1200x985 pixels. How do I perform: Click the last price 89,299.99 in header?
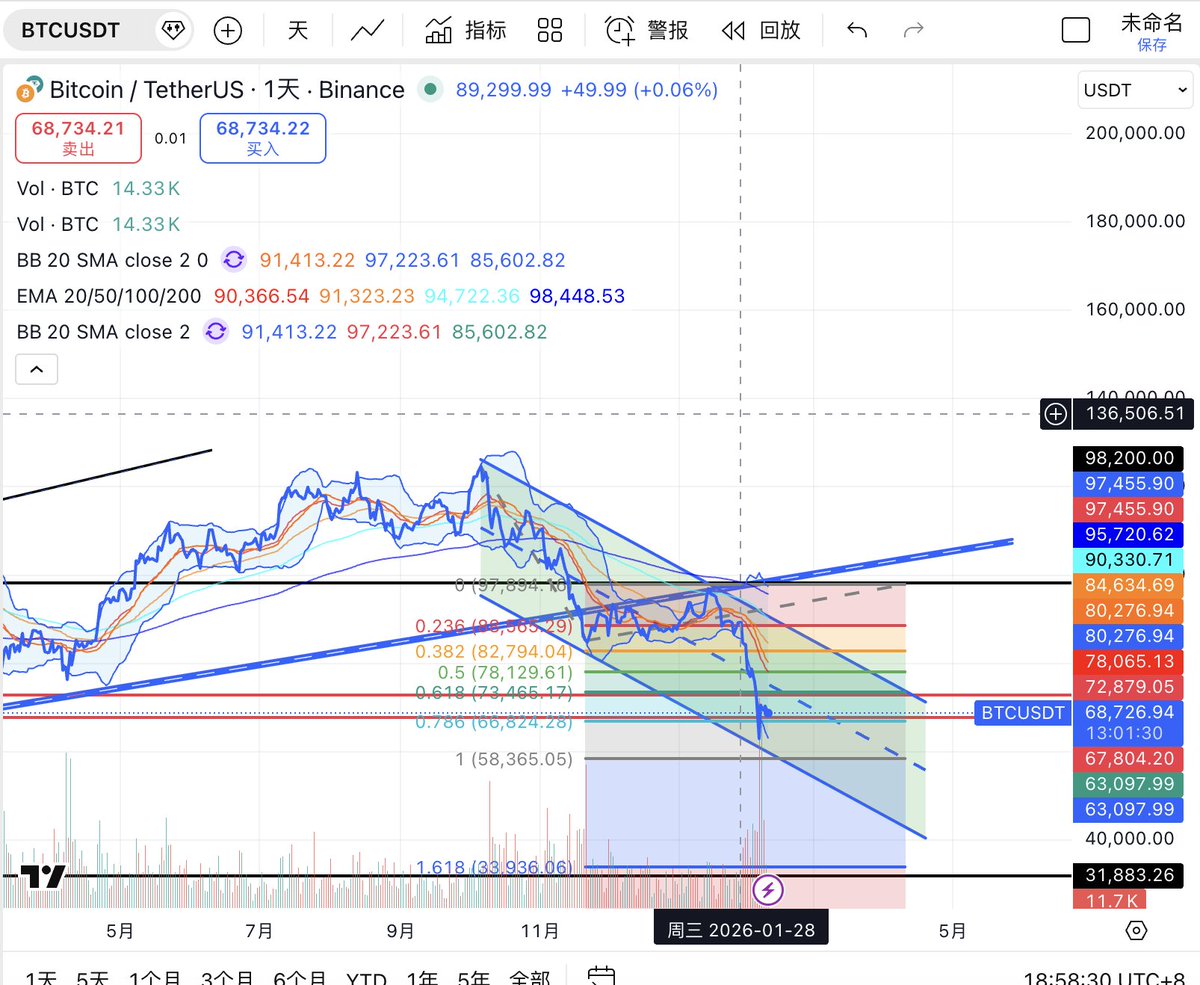(503, 90)
